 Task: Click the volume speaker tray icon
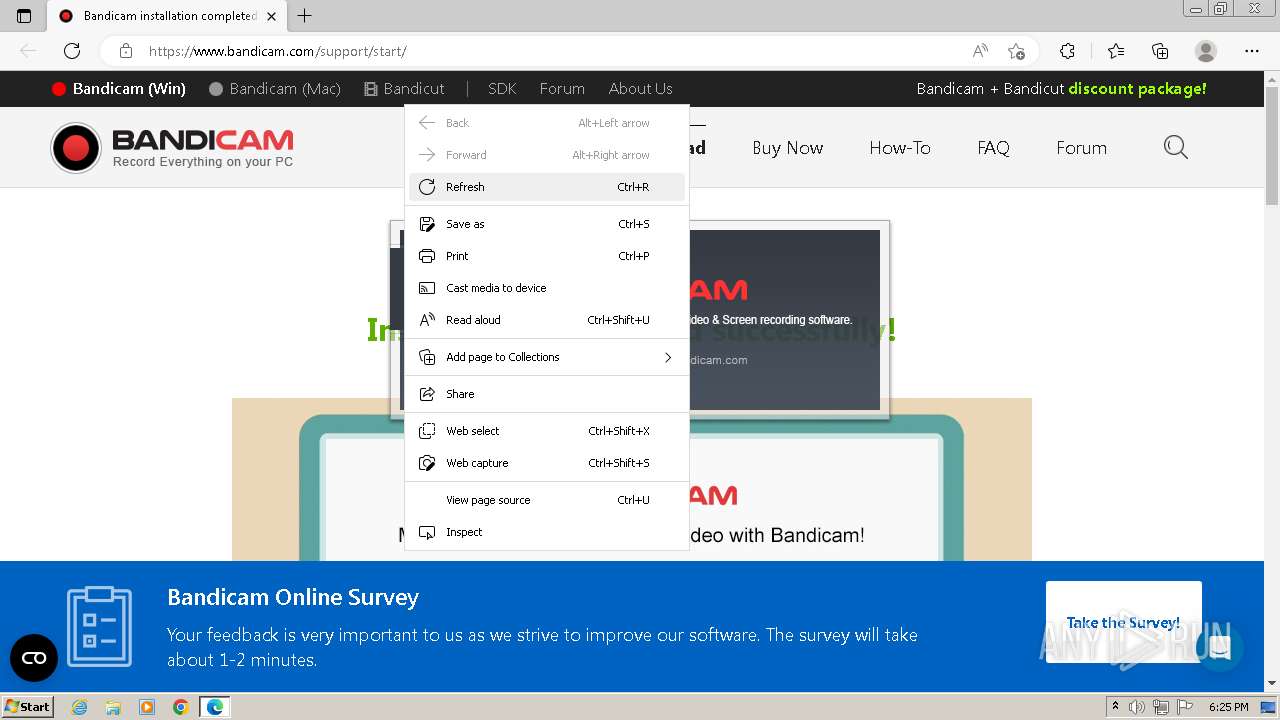pos(1137,707)
